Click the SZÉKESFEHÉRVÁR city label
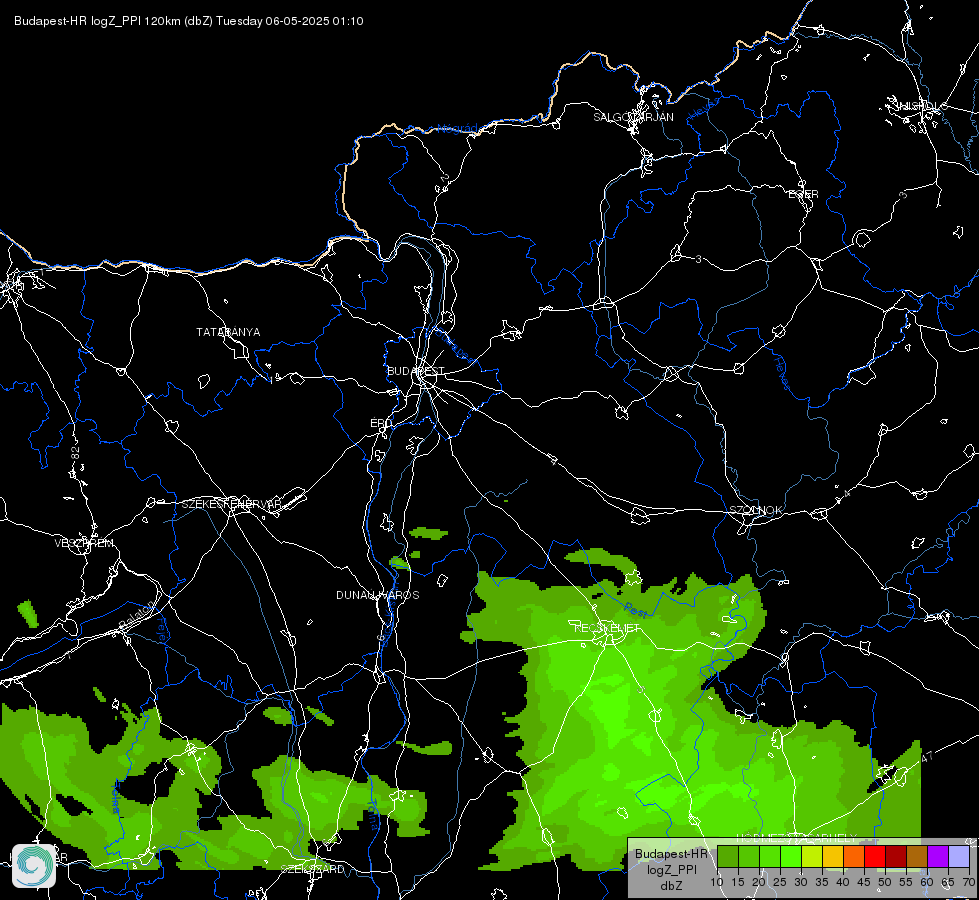The image size is (979, 900). [x=231, y=504]
